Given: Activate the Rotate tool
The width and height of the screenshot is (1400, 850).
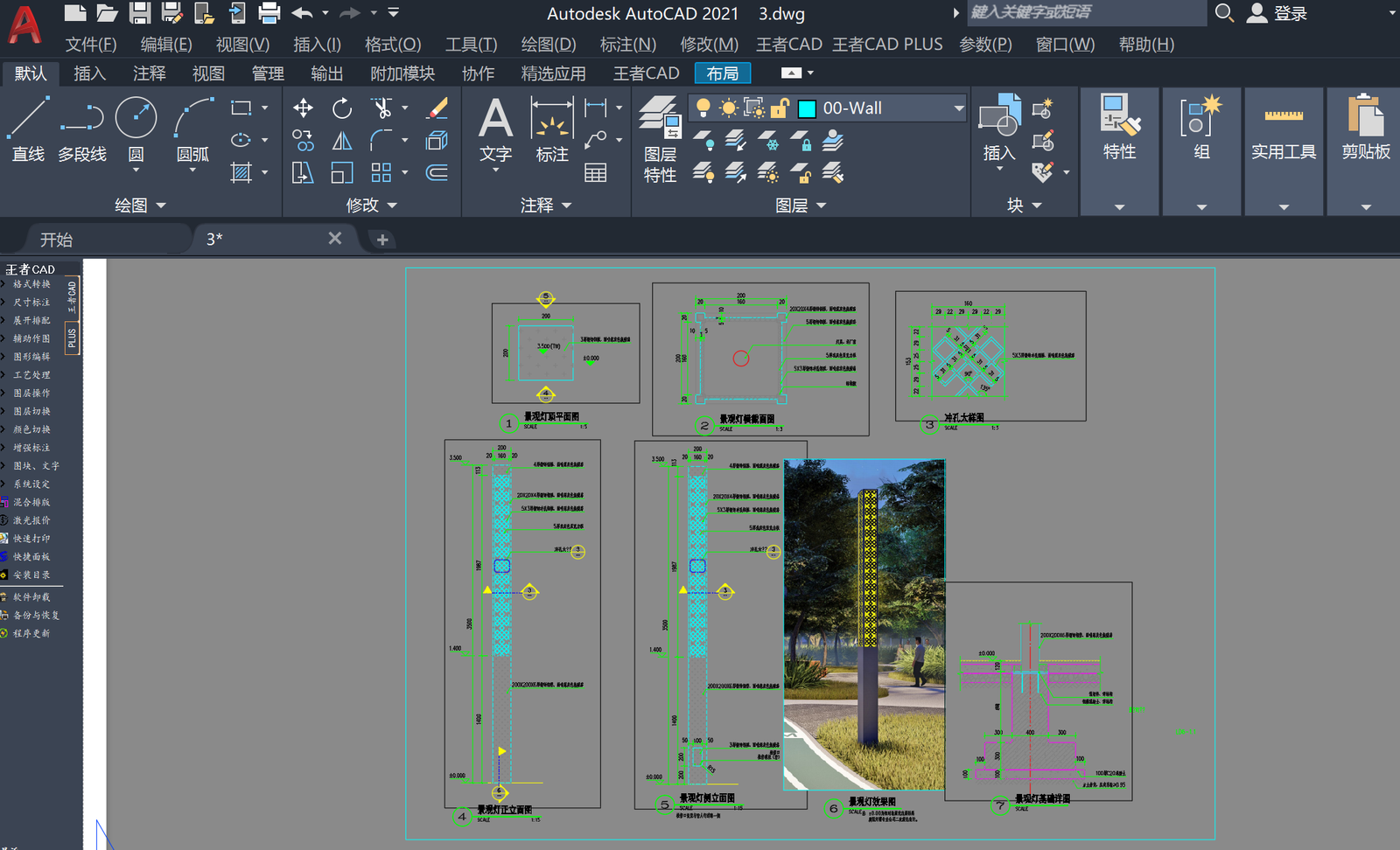Looking at the screenshot, I should (342, 108).
